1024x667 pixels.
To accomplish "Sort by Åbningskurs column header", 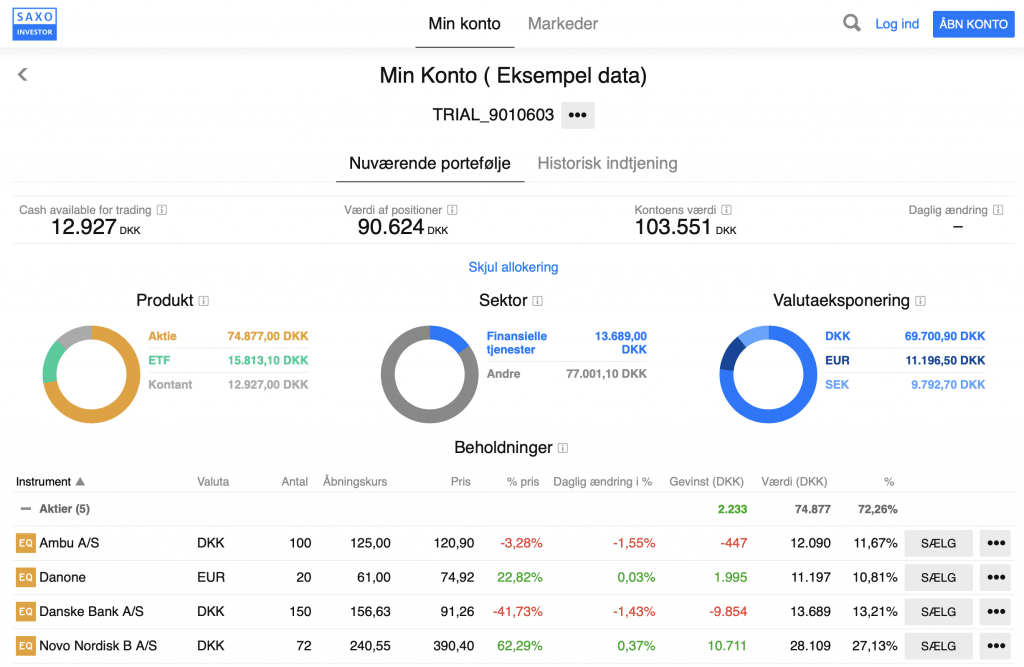I will pyautogui.click(x=355, y=481).
